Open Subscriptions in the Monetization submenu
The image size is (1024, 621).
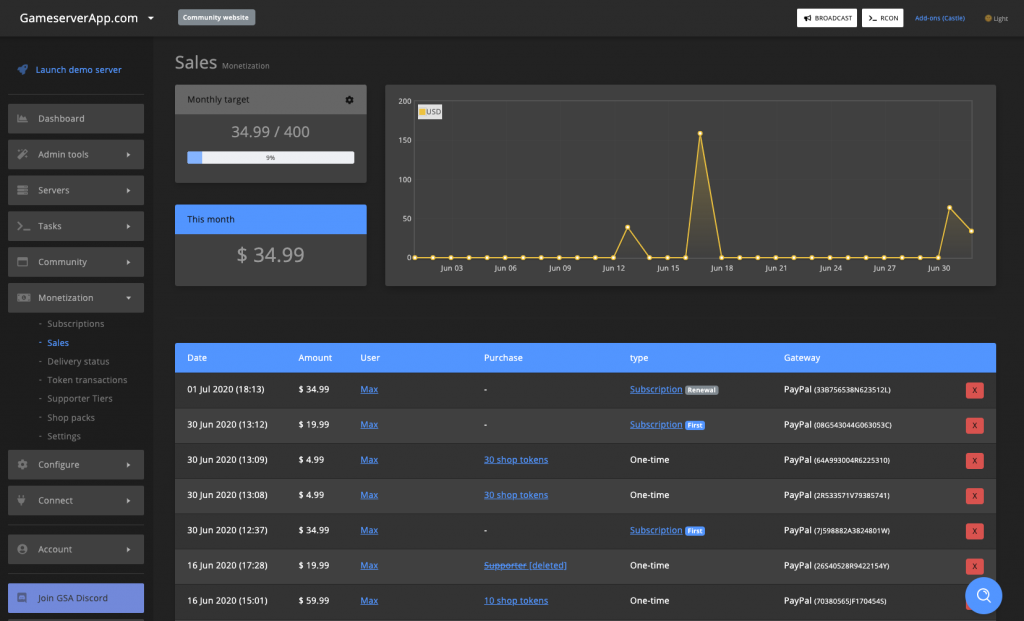click(x=75, y=323)
